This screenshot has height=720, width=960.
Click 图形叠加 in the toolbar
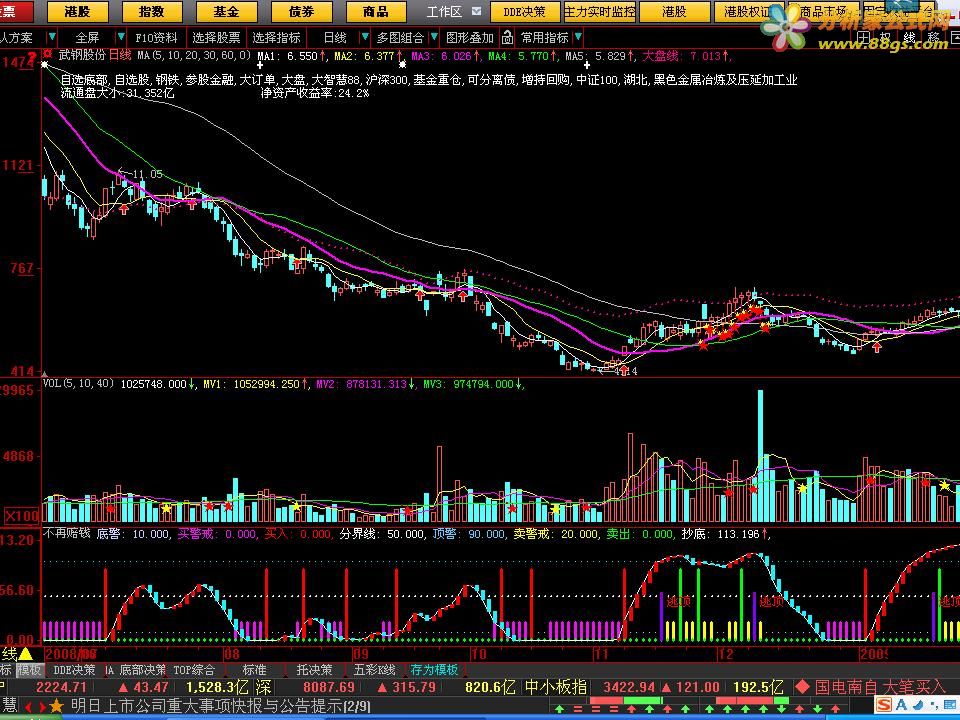coord(470,37)
